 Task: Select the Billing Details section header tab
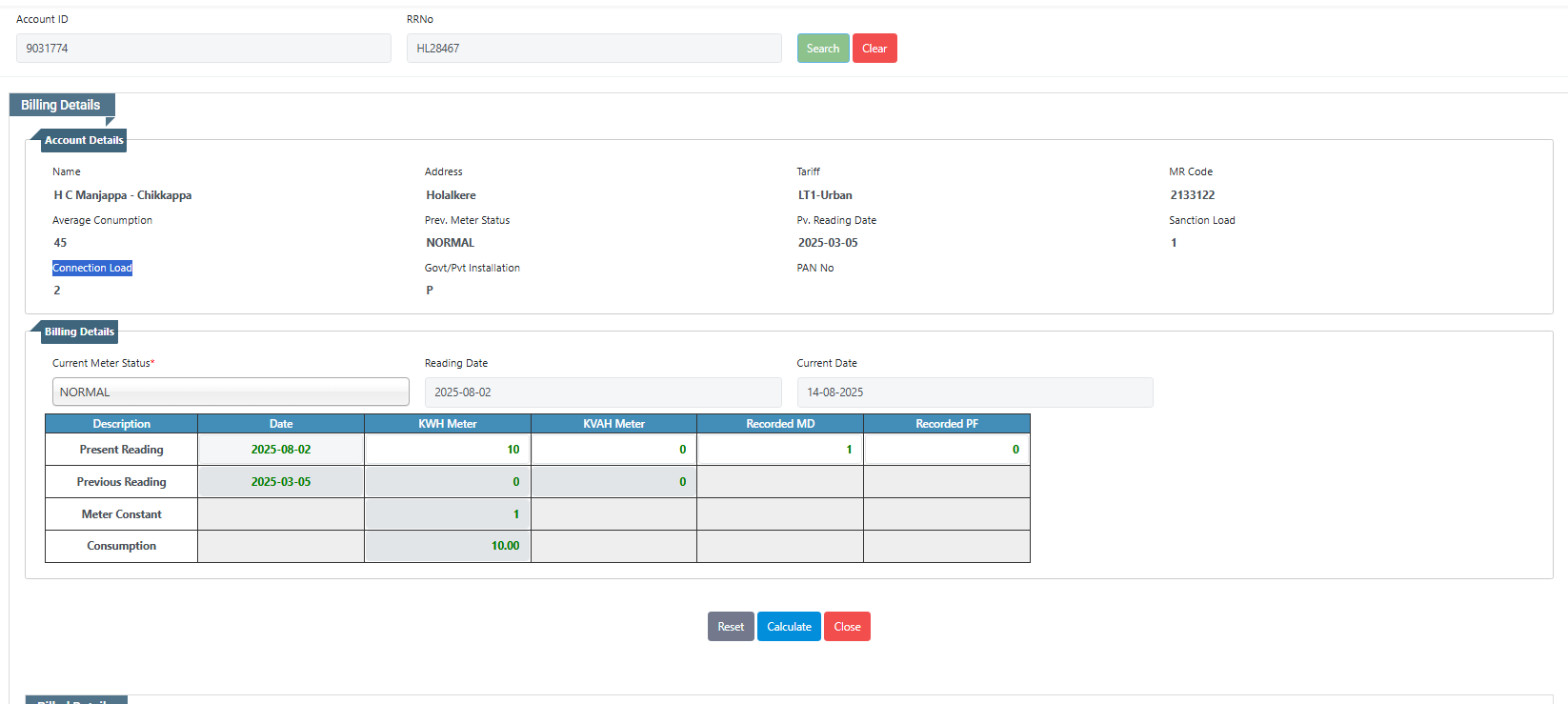[61, 105]
